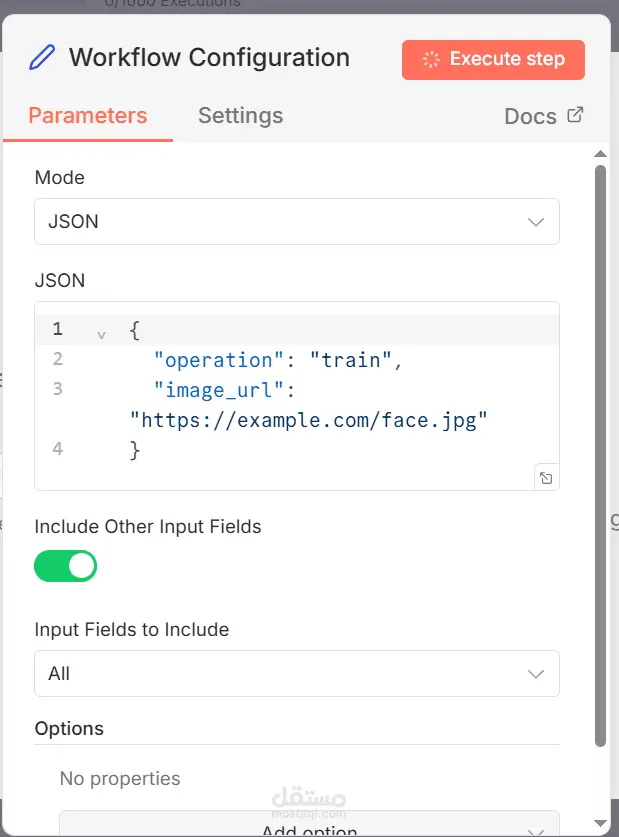This screenshot has height=837, width=619.
Task: Switch to the Settings tab
Action: 240,116
